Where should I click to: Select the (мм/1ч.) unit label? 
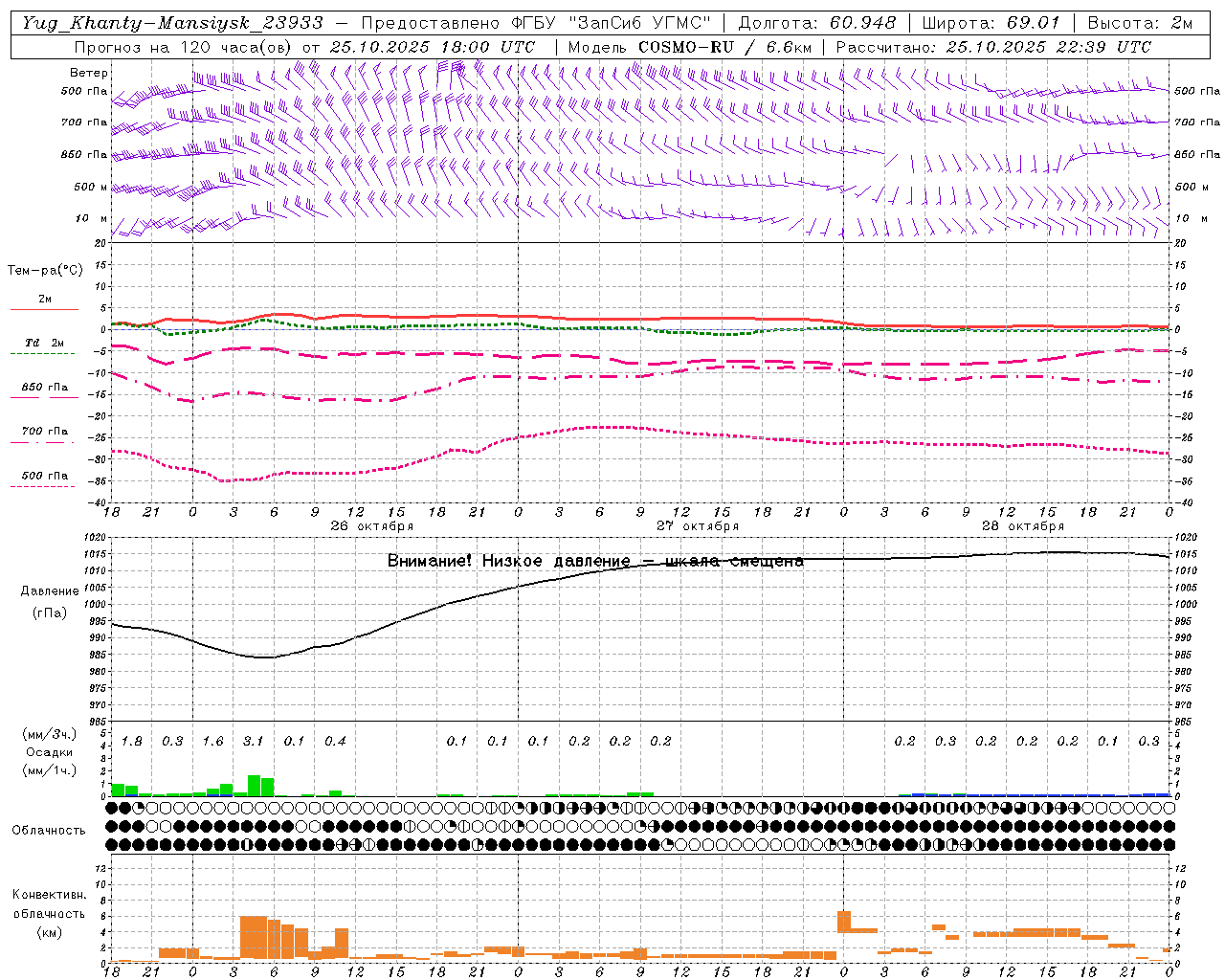click(48, 769)
